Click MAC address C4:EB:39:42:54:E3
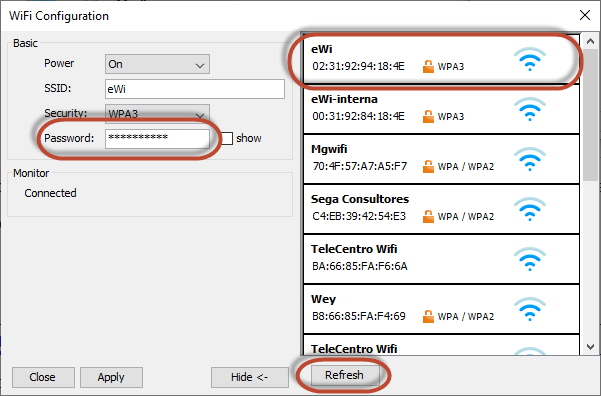The height and width of the screenshot is (396, 601). (x=359, y=216)
